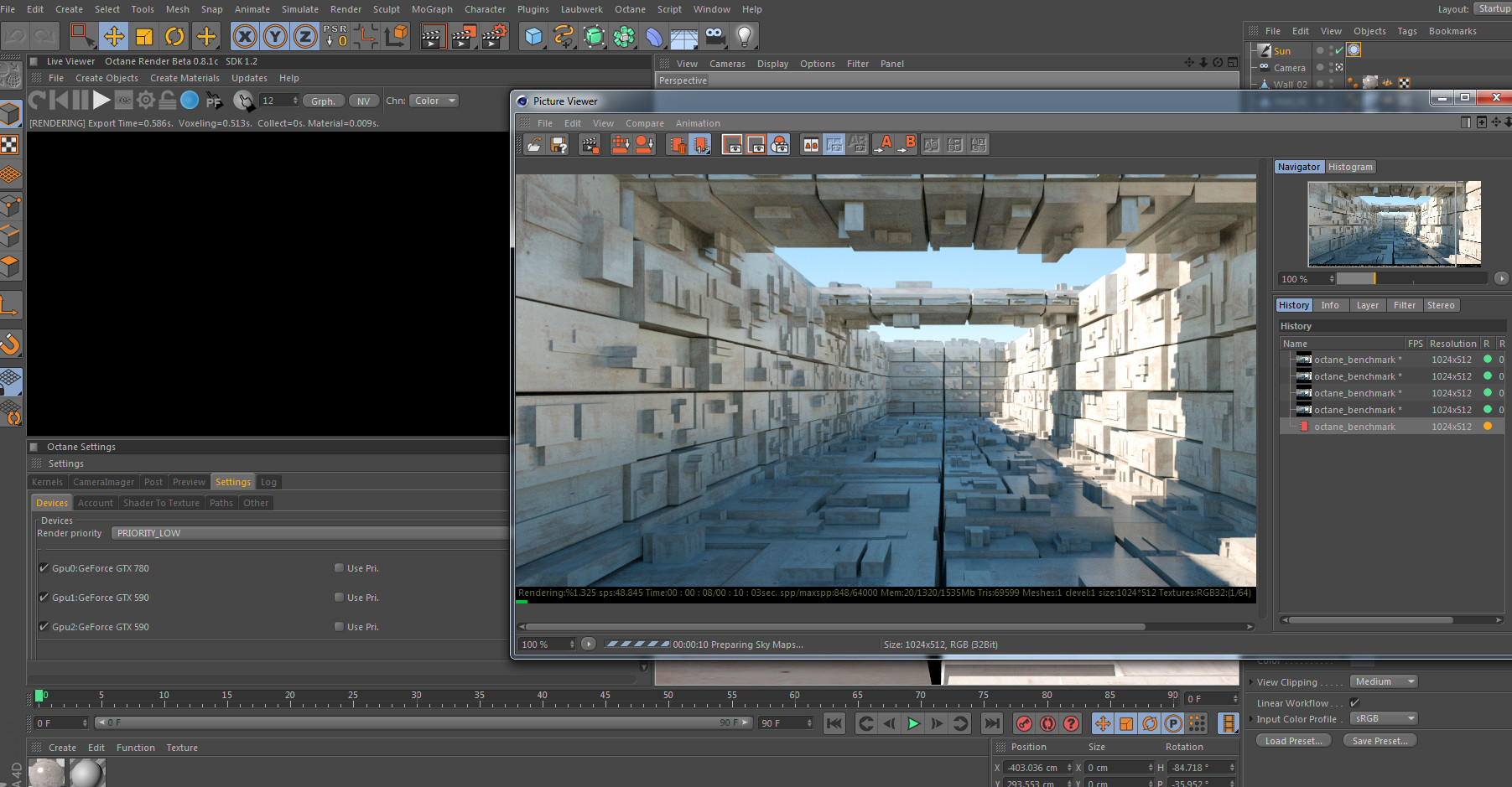Switch to the Histogram tab
1512x787 pixels.
click(1350, 167)
